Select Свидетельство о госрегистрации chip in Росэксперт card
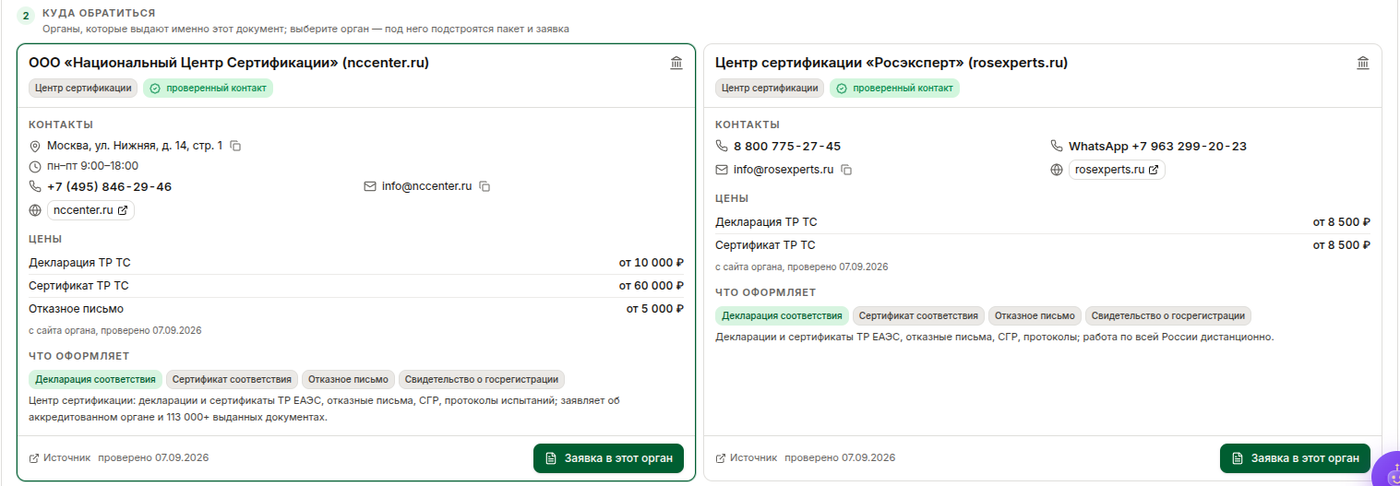 click(1168, 316)
